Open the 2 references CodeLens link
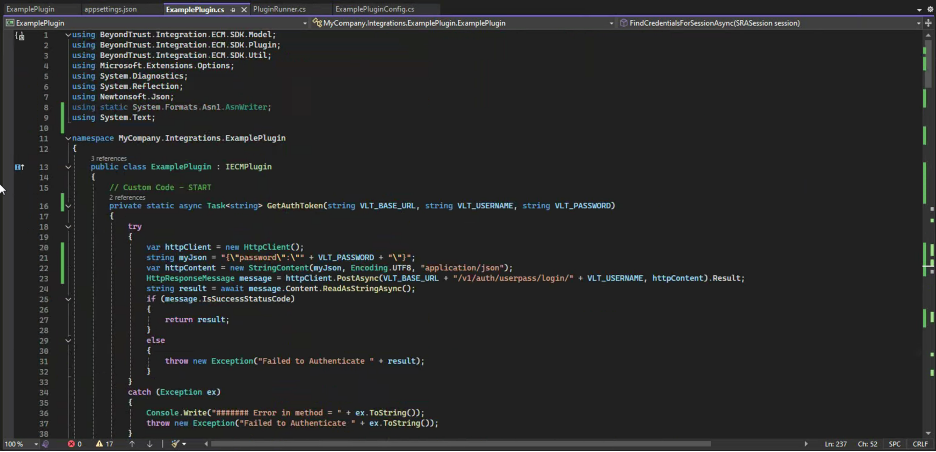This screenshot has height=452, width=936. pyautogui.click(x=127, y=198)
